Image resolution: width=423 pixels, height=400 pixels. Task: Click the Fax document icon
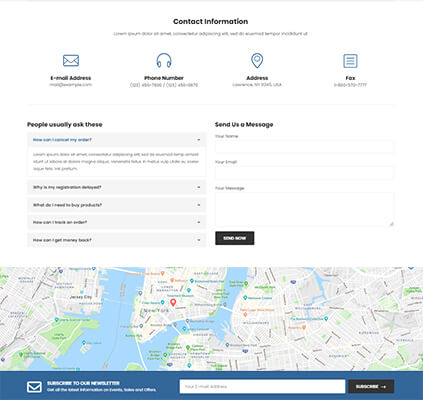tap(350, 61)
